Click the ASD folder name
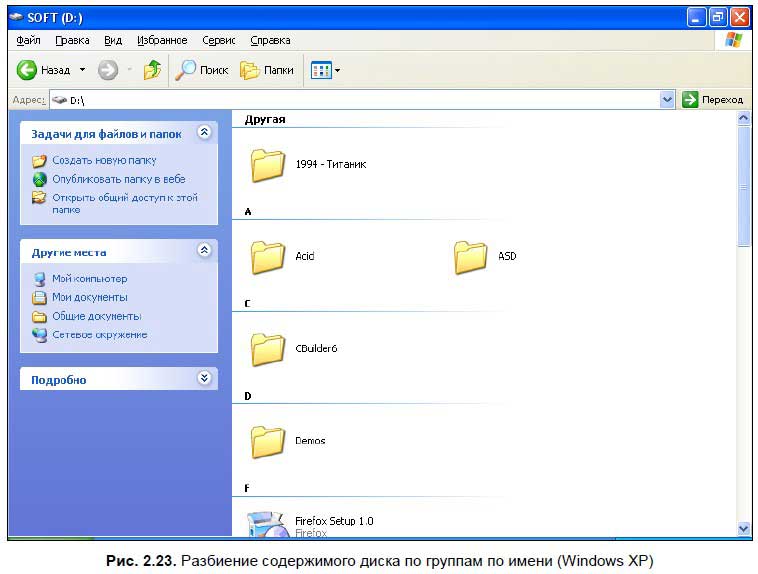 (x=507, y=256)
